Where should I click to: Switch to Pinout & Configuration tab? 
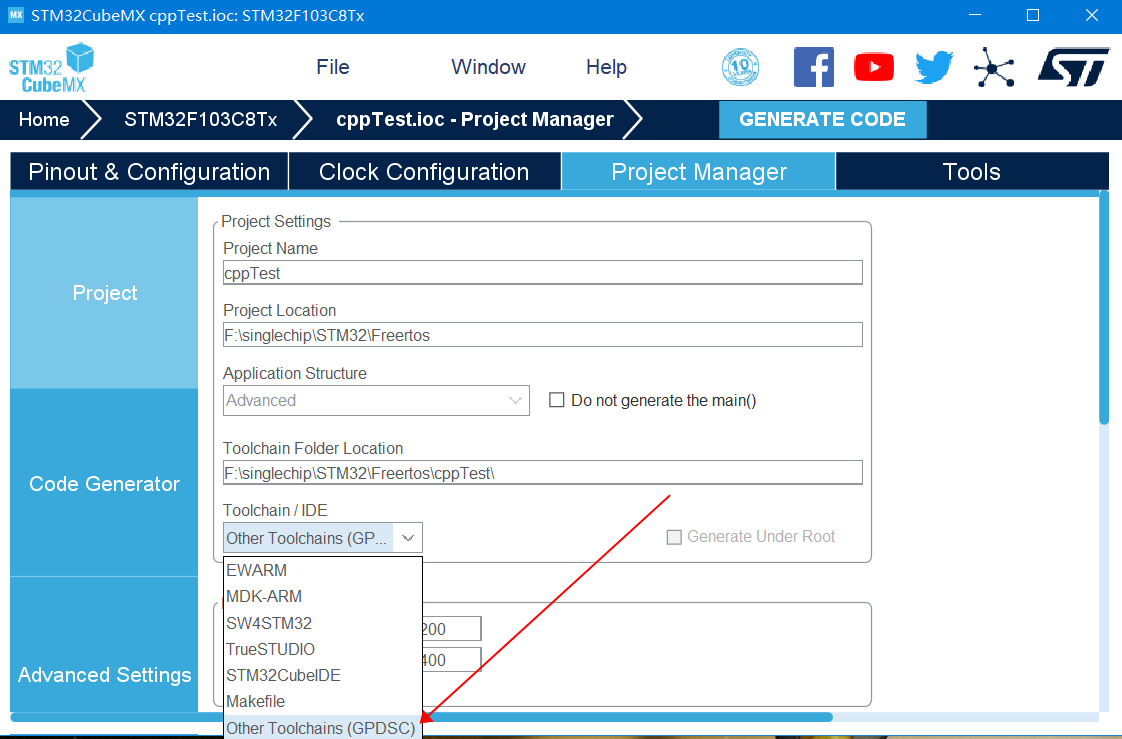click(149, 172)
